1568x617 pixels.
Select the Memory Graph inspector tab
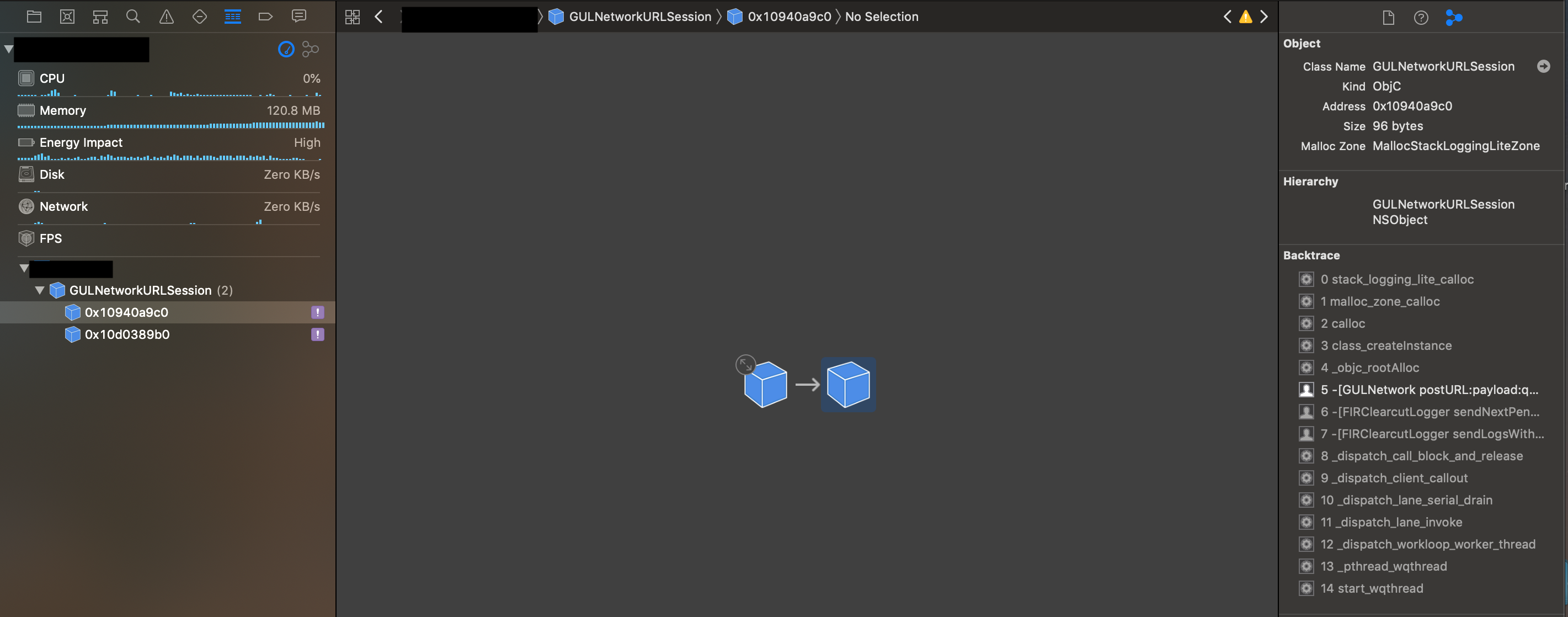click(1454, 18)
